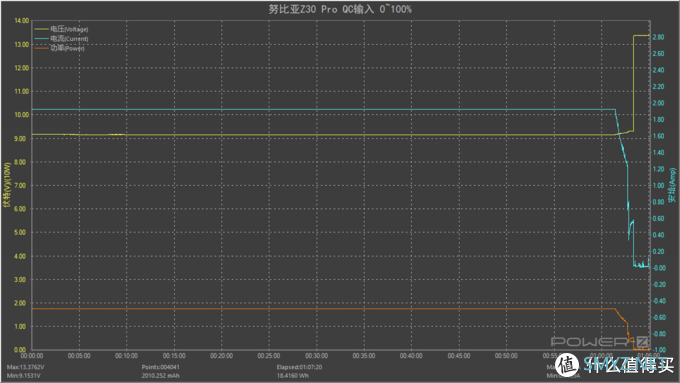Click the 14.00 voltage axis label
This screenshot has height=383, width=680.
pyautogui.click(x=22, y=21)
